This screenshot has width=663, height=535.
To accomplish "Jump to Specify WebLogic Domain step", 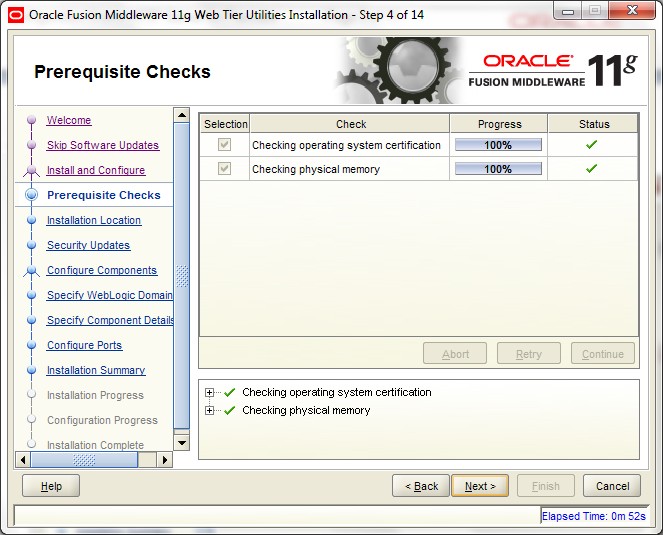I will click(110, 295).
